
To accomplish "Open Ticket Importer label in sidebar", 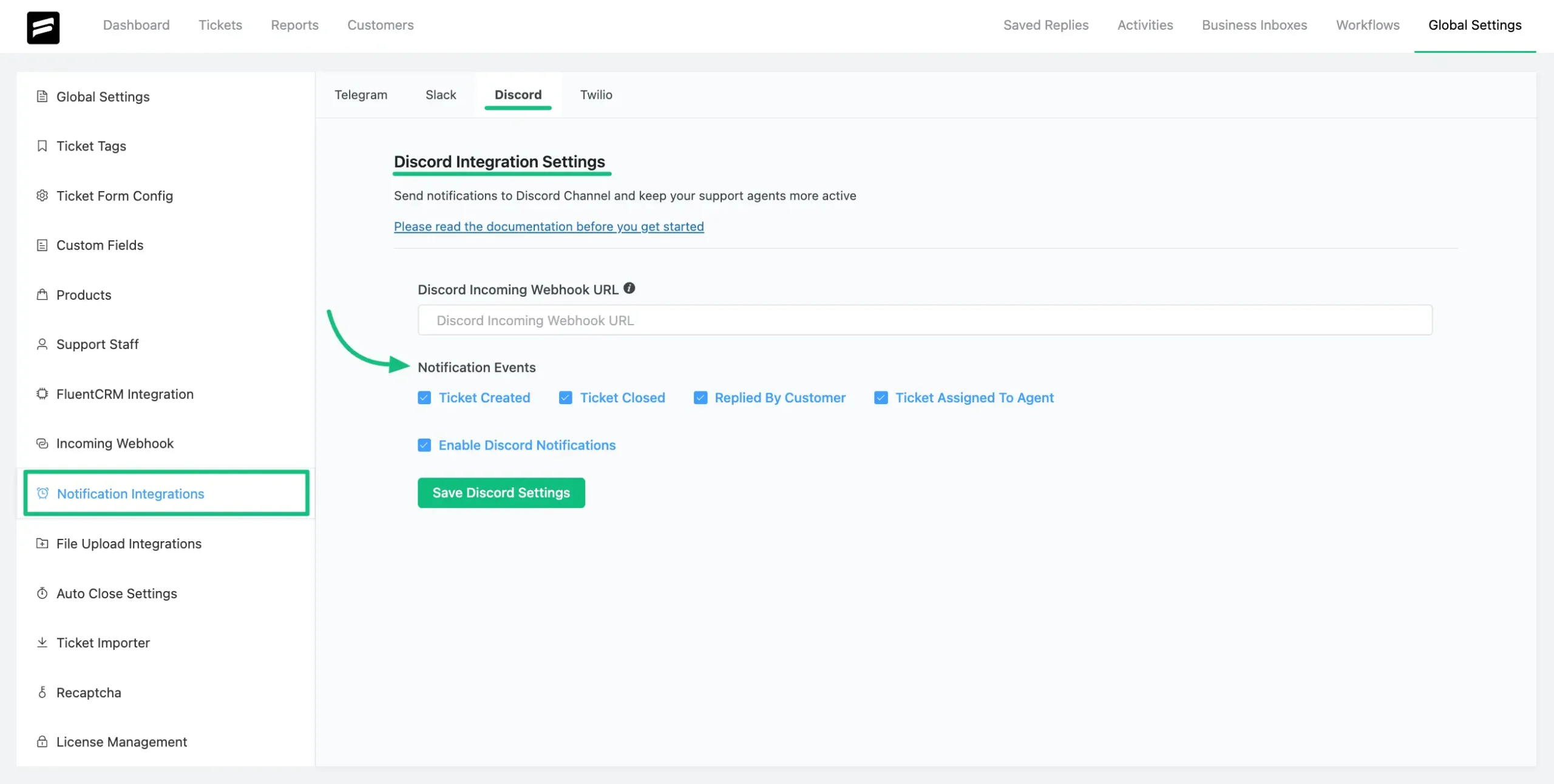I will tap(103, 642).
